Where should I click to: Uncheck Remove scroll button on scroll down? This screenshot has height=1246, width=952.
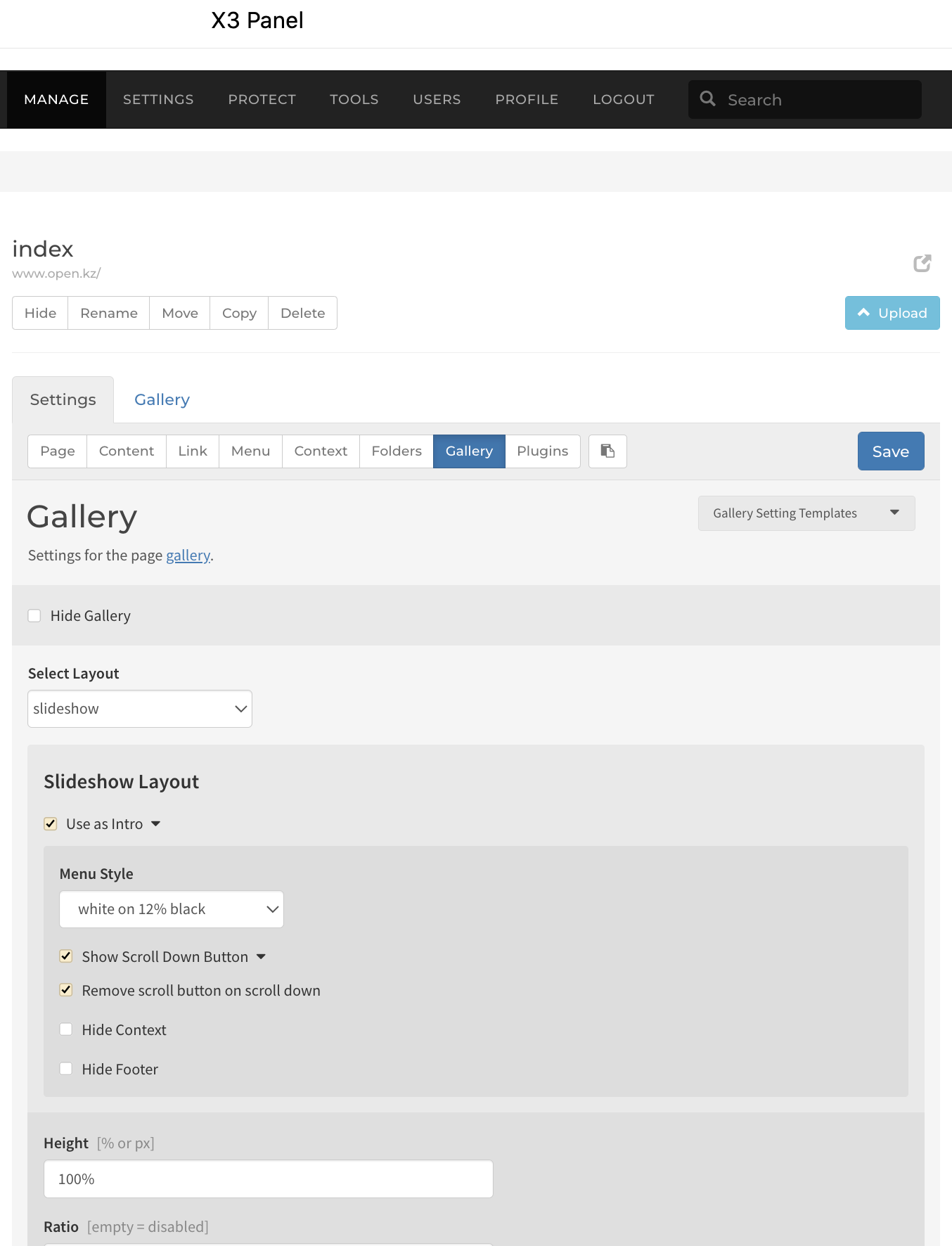66,990
